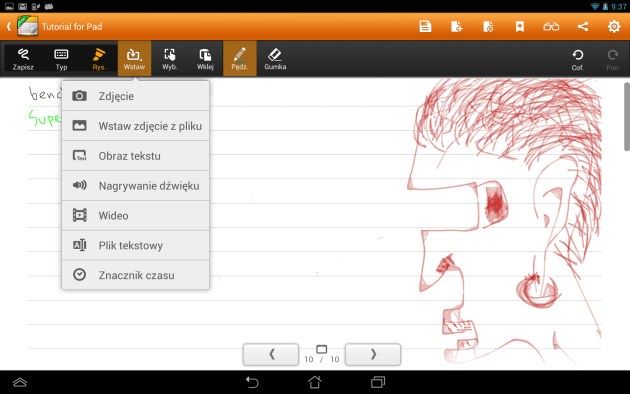Select the Zapisz handwriting tool
This screenshot has height=394, width=630.
click(x=23, y=59)
